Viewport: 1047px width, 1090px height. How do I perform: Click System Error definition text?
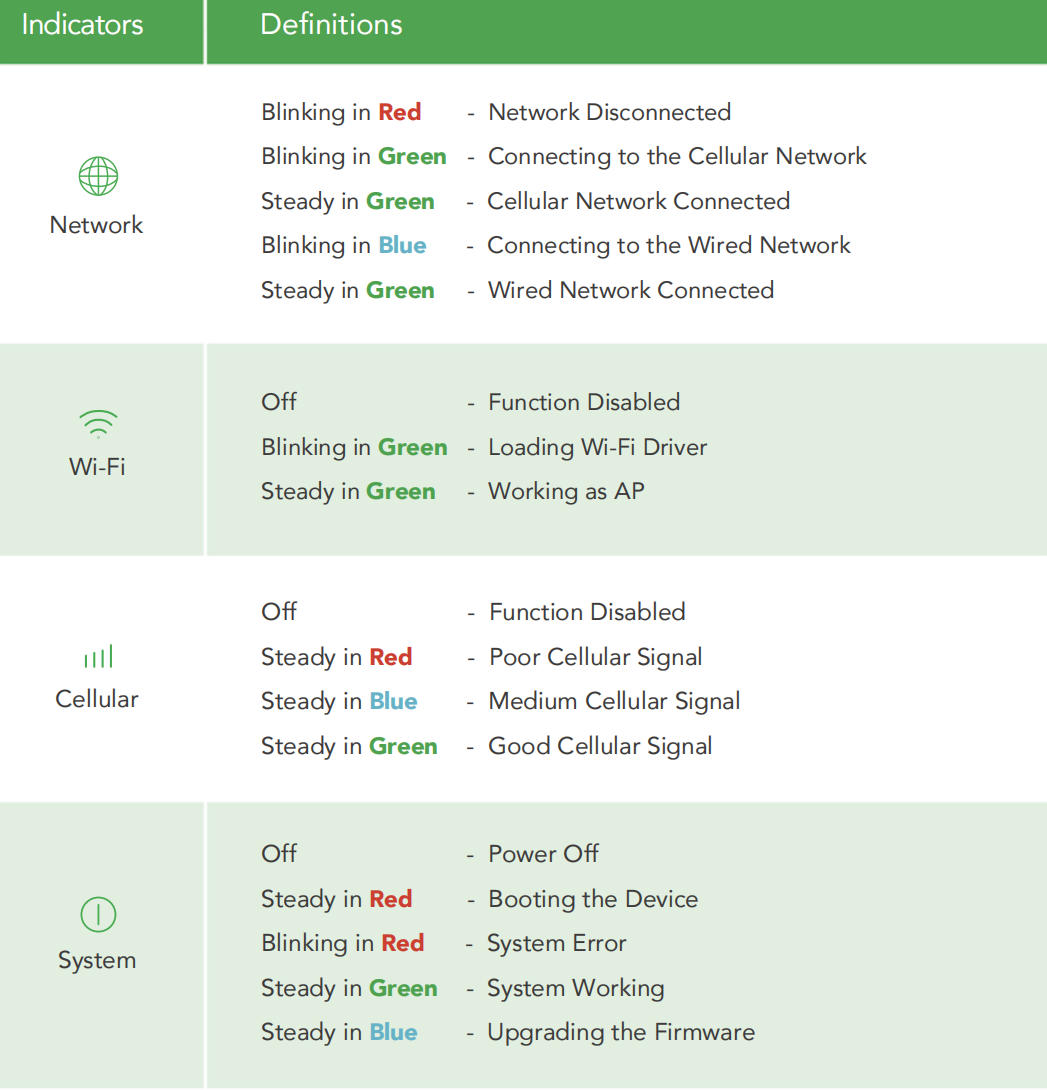click(x=556, y=943)
